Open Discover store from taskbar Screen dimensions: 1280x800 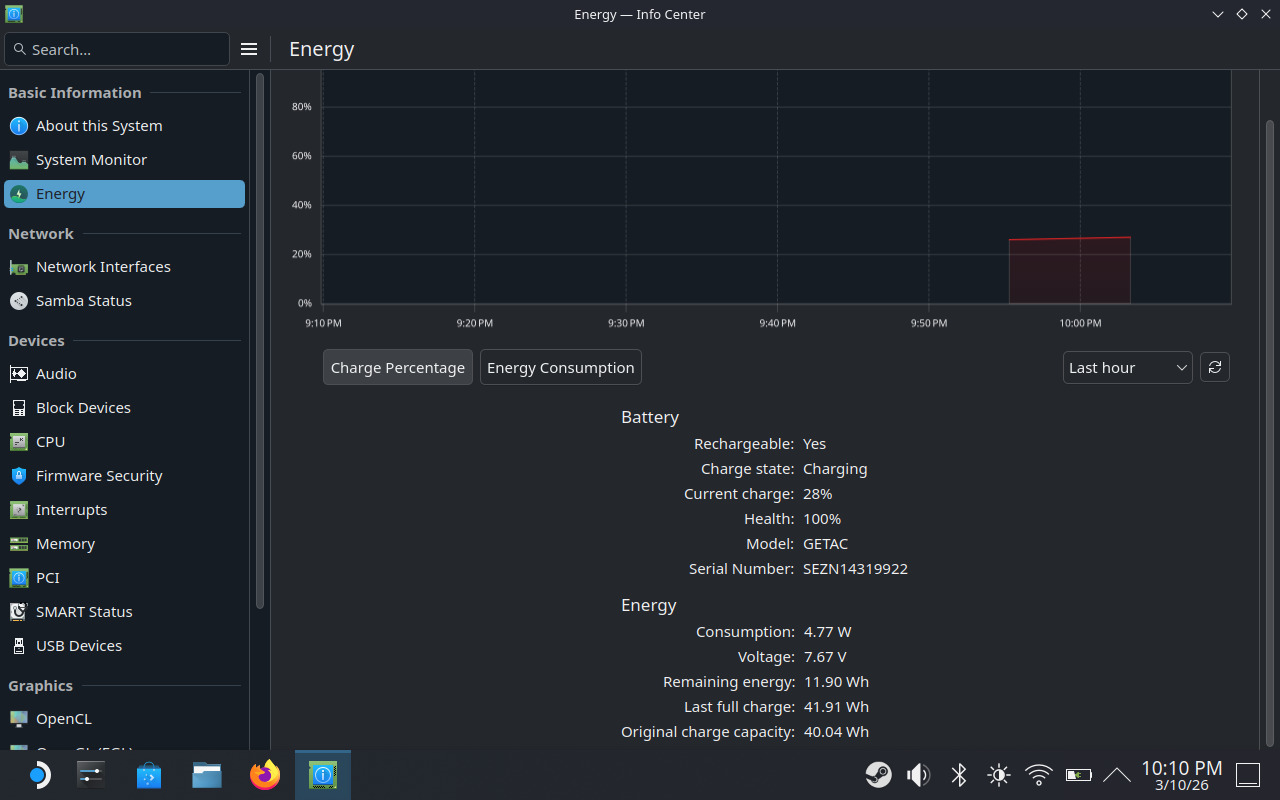click(149, 775)
